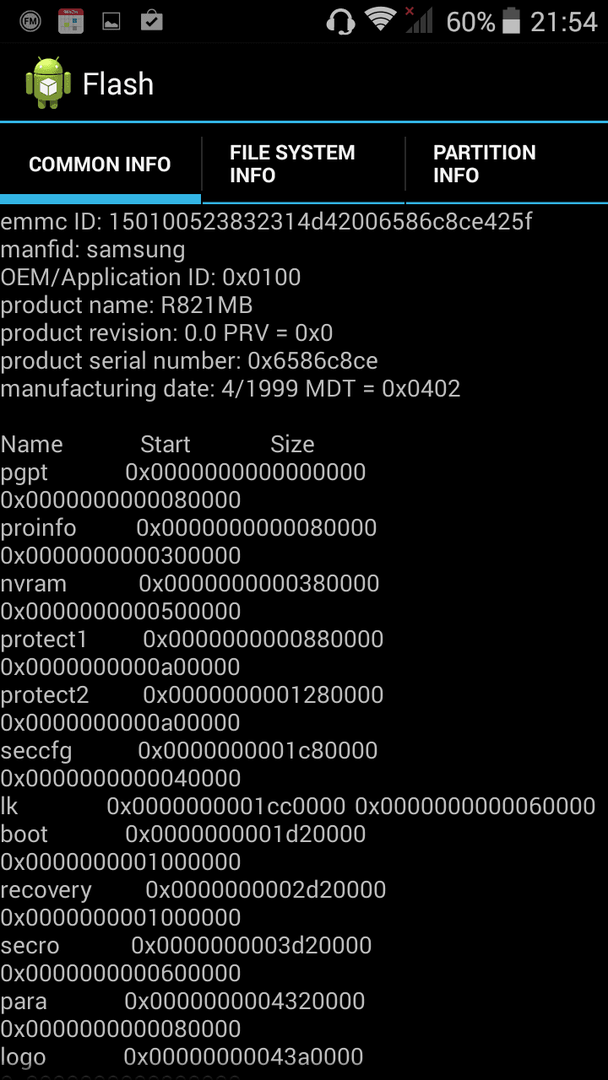This screenshot has height=1080, width=608.
Task: Tap the boot partition entry
Action: click(x=182, y=848)
